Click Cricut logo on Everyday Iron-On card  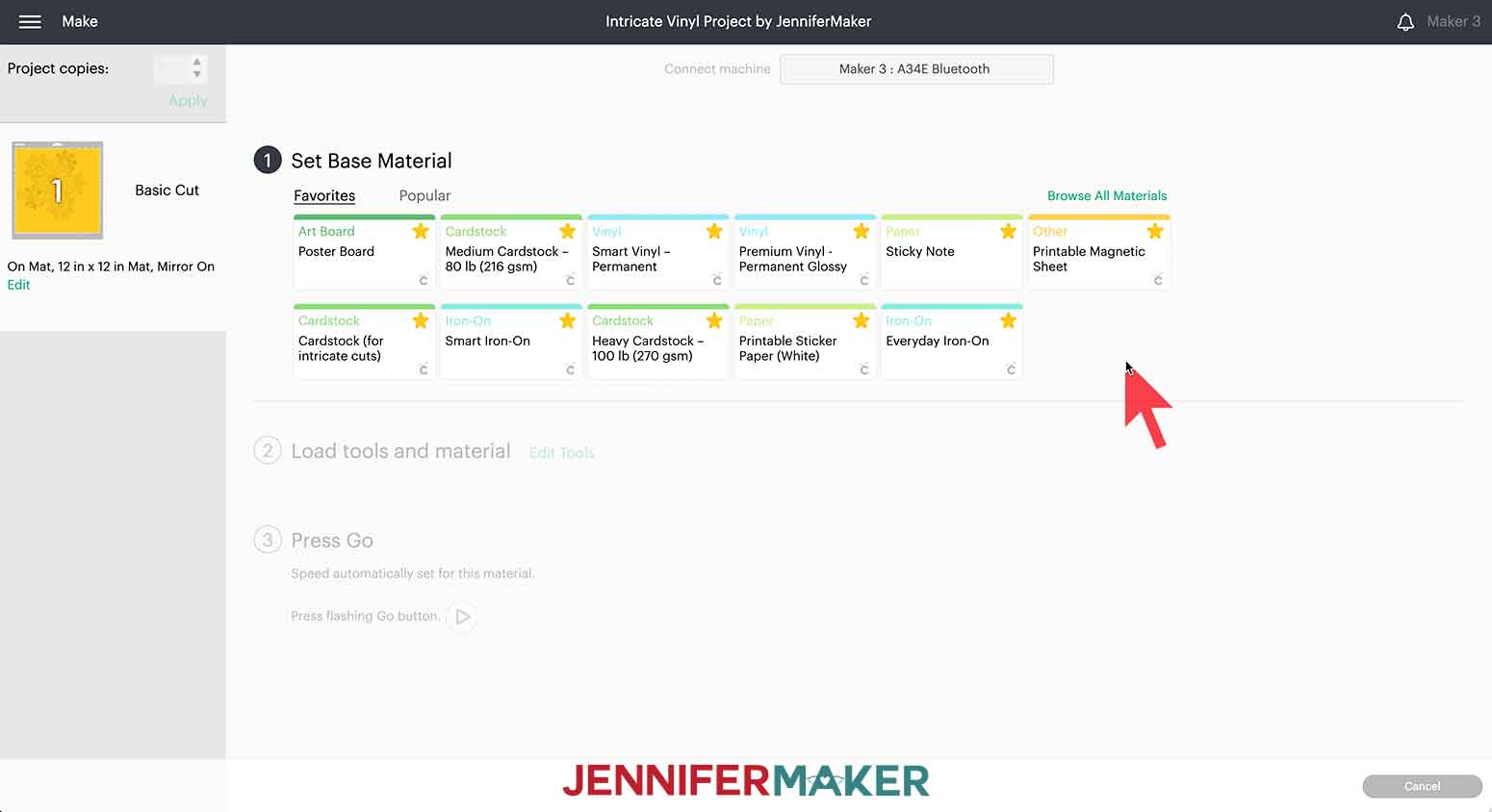tap(1011, 369)
